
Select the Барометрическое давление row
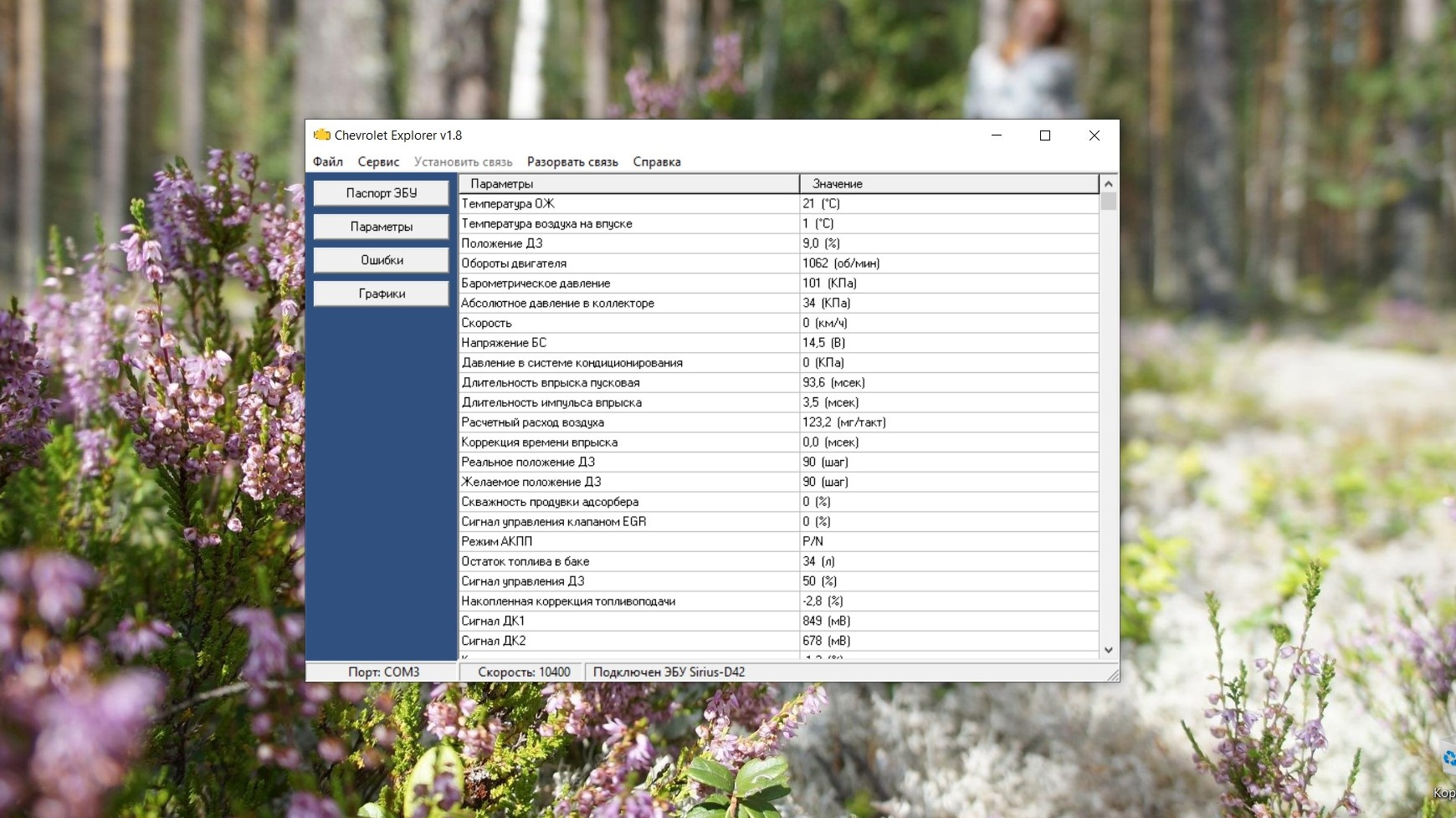pyautogui.click(x=779, y=284)
